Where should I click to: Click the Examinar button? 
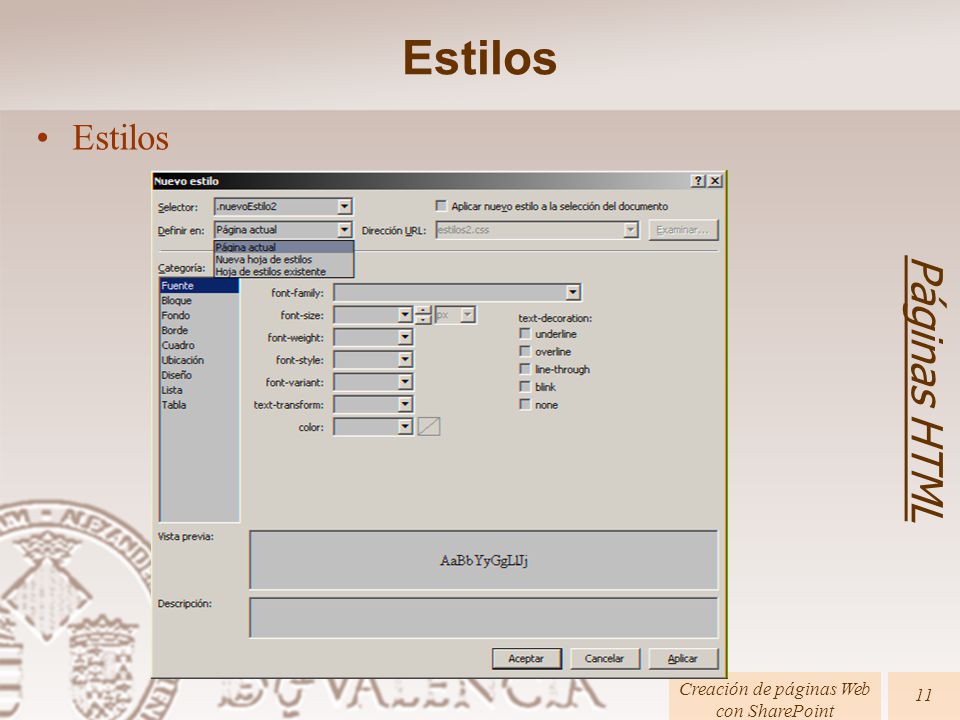pyautogui.click(x=683, y=230)
